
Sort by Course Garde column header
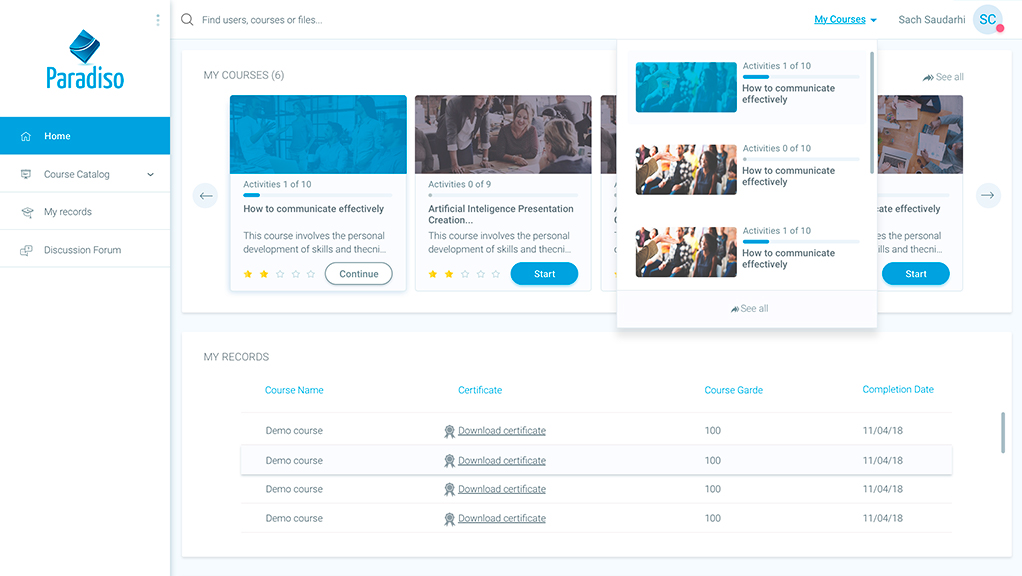733,390
